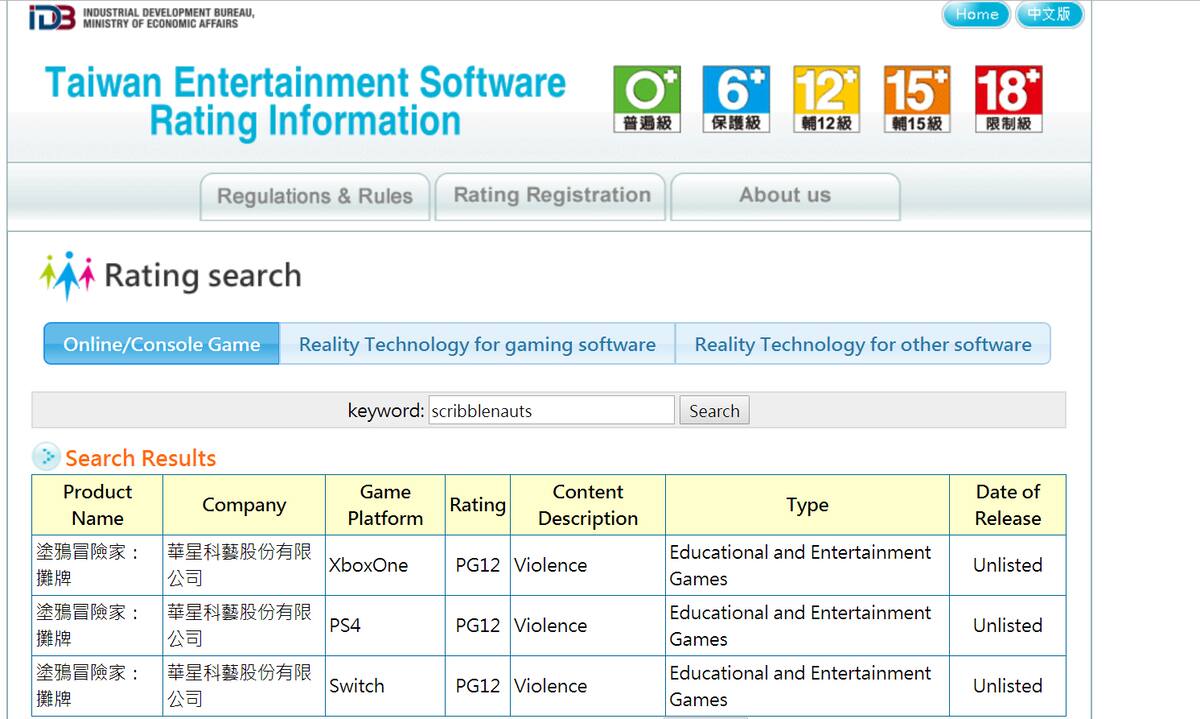Click the Content Description column header
This screenshot has width=1200, height=719.
[x=588, y=505]
